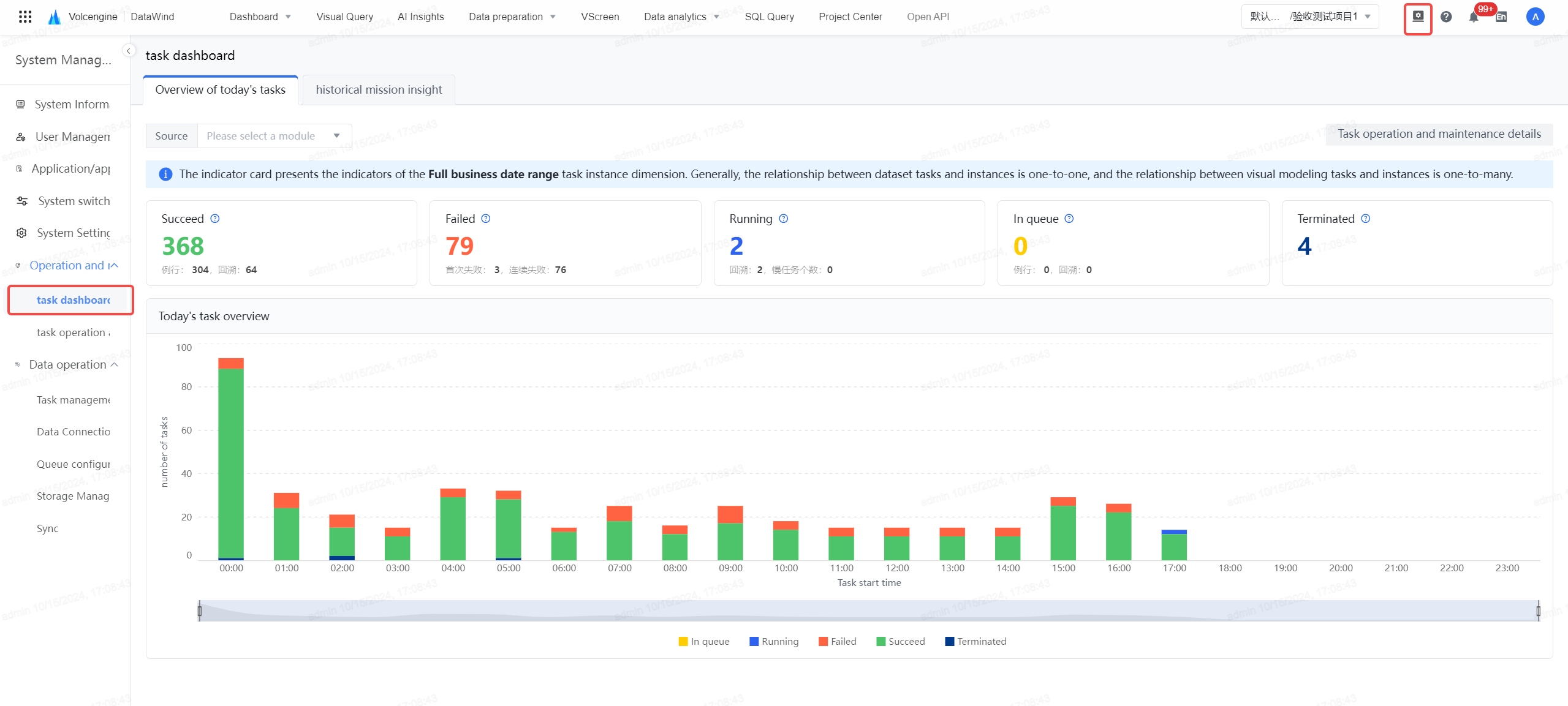Open the Dashboard dropdown menu
The image size is (1568, 706).
(x=260, y=17)
